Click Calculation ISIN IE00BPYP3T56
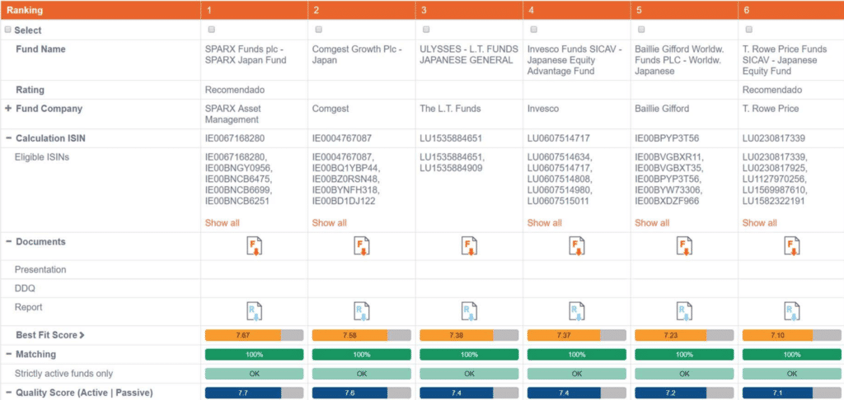Screen dimensions: 844x400 tap(667, 138)
